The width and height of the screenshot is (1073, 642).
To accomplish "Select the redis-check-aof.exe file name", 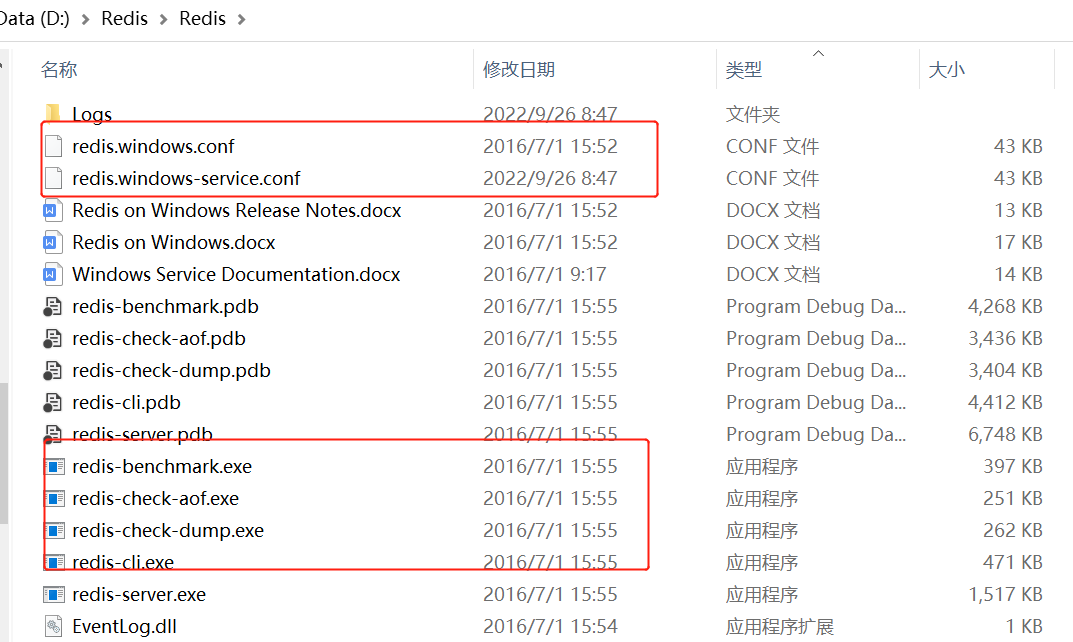I will pos(155,498).
